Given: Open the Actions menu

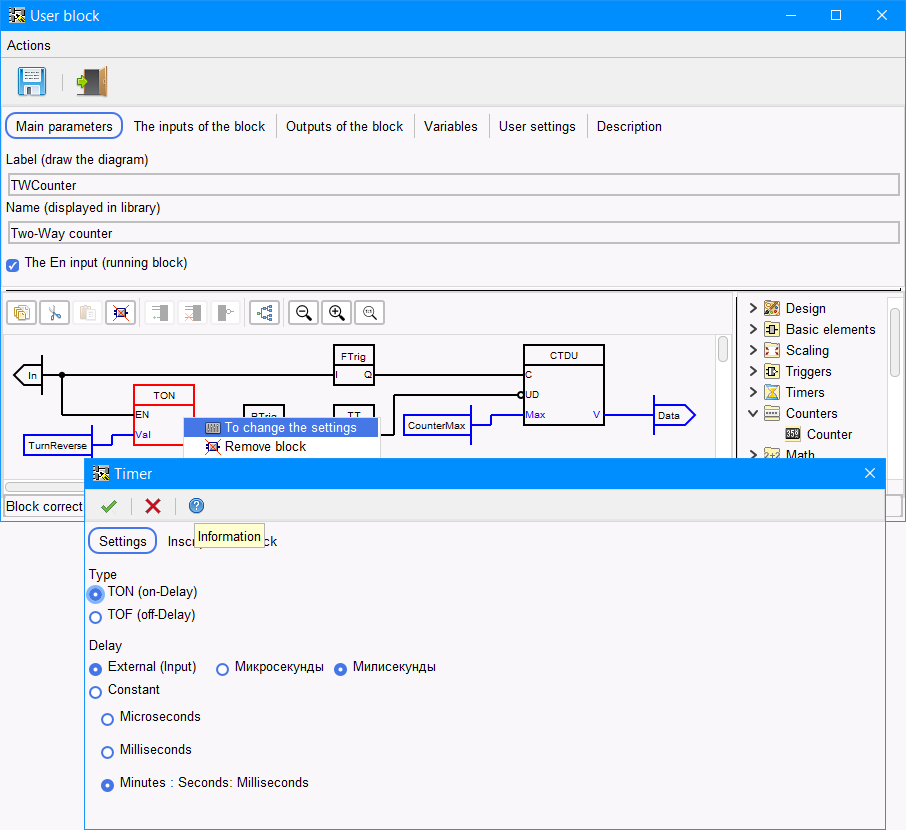Looking at the screenshot, I should pyautogui.click(x=29, y=45).
